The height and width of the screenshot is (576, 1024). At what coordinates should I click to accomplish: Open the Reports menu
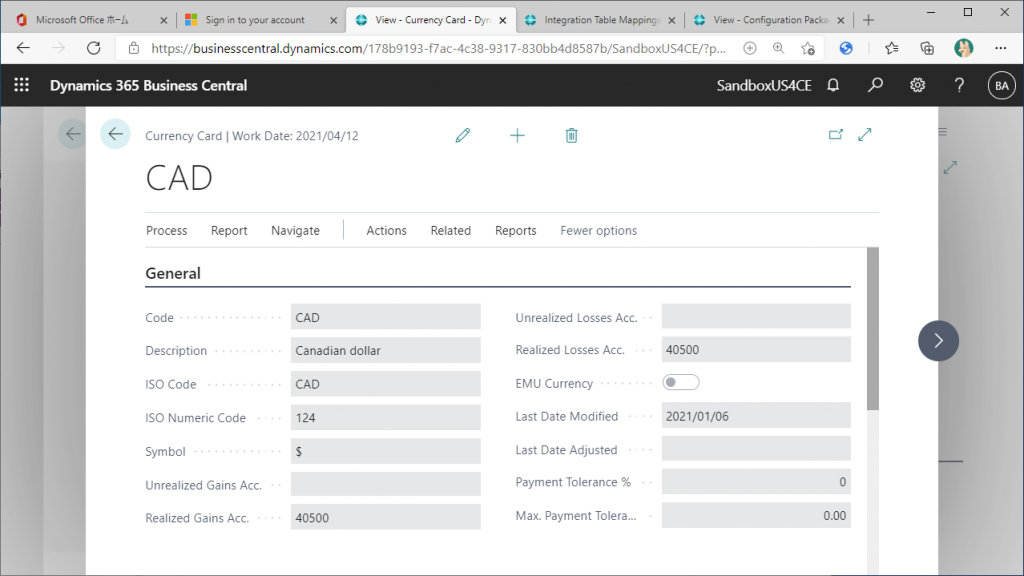[x=516, y=231]
